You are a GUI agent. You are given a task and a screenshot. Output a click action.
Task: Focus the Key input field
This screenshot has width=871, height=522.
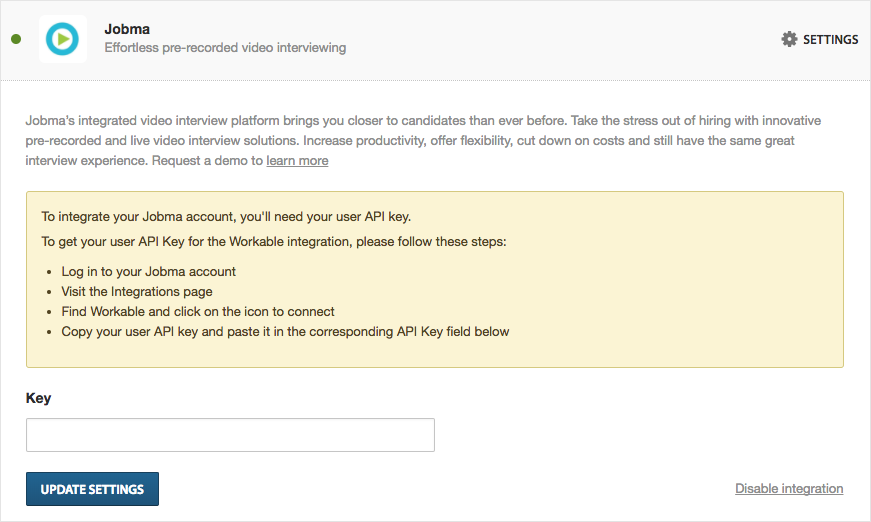point(230,435)
